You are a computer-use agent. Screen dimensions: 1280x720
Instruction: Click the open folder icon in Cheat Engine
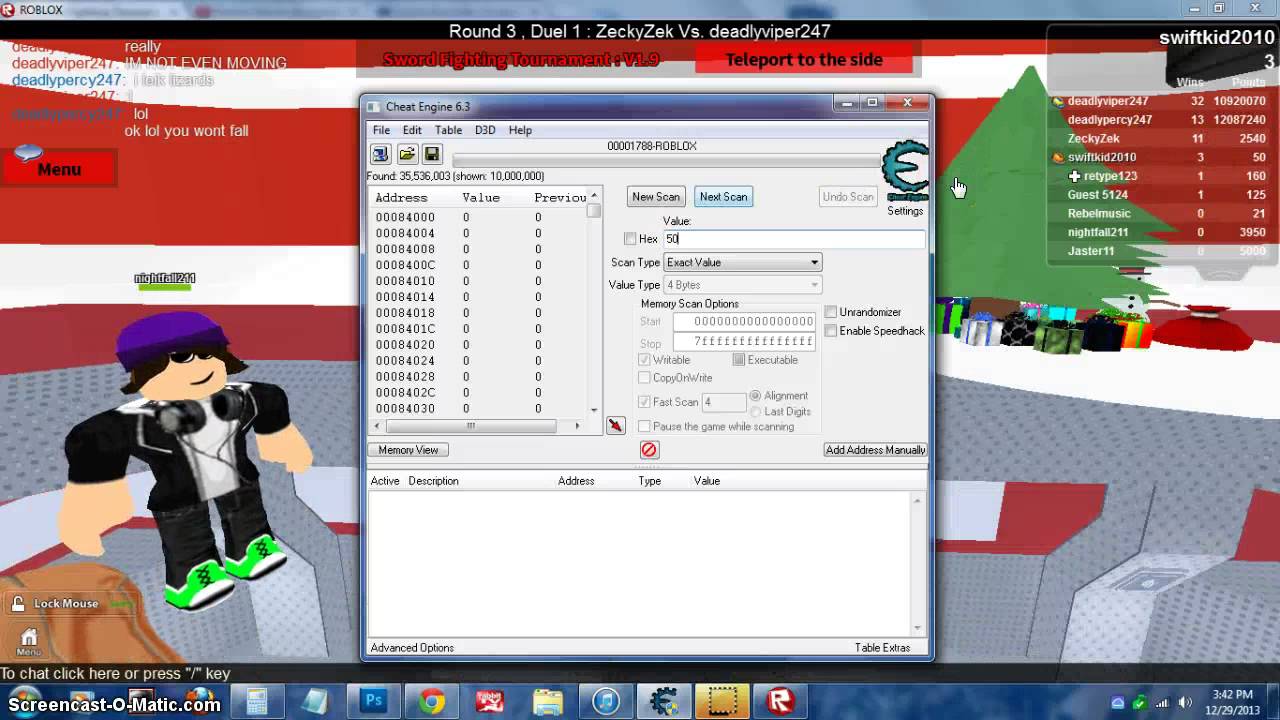pos(406,154)
